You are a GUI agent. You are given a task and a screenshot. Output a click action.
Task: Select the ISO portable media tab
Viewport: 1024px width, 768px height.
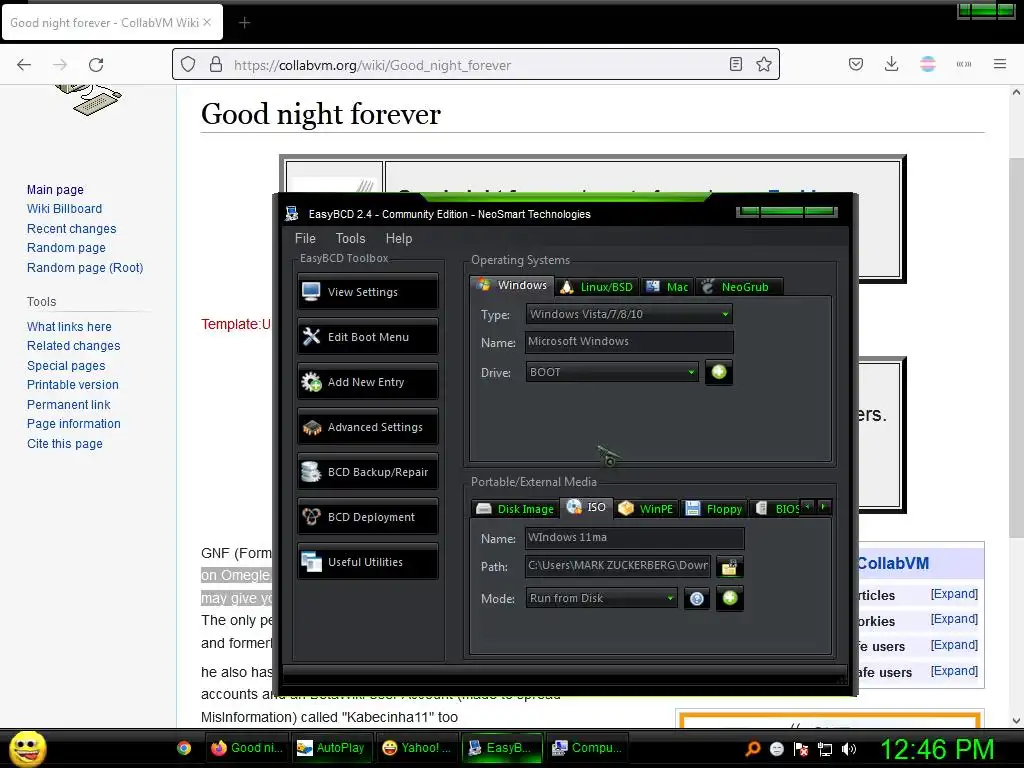[x=586, y=507]
